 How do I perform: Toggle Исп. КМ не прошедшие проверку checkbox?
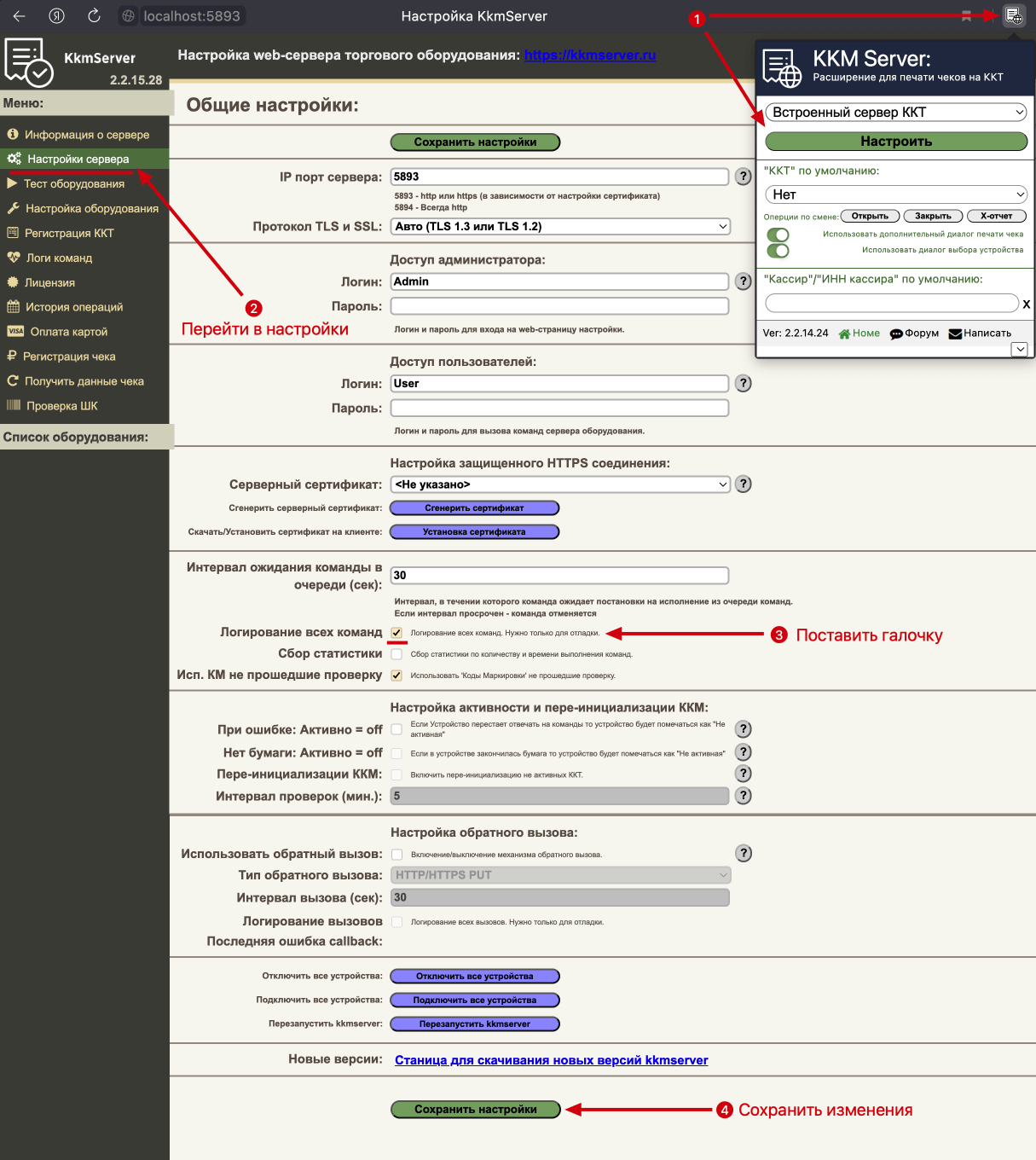396,676
